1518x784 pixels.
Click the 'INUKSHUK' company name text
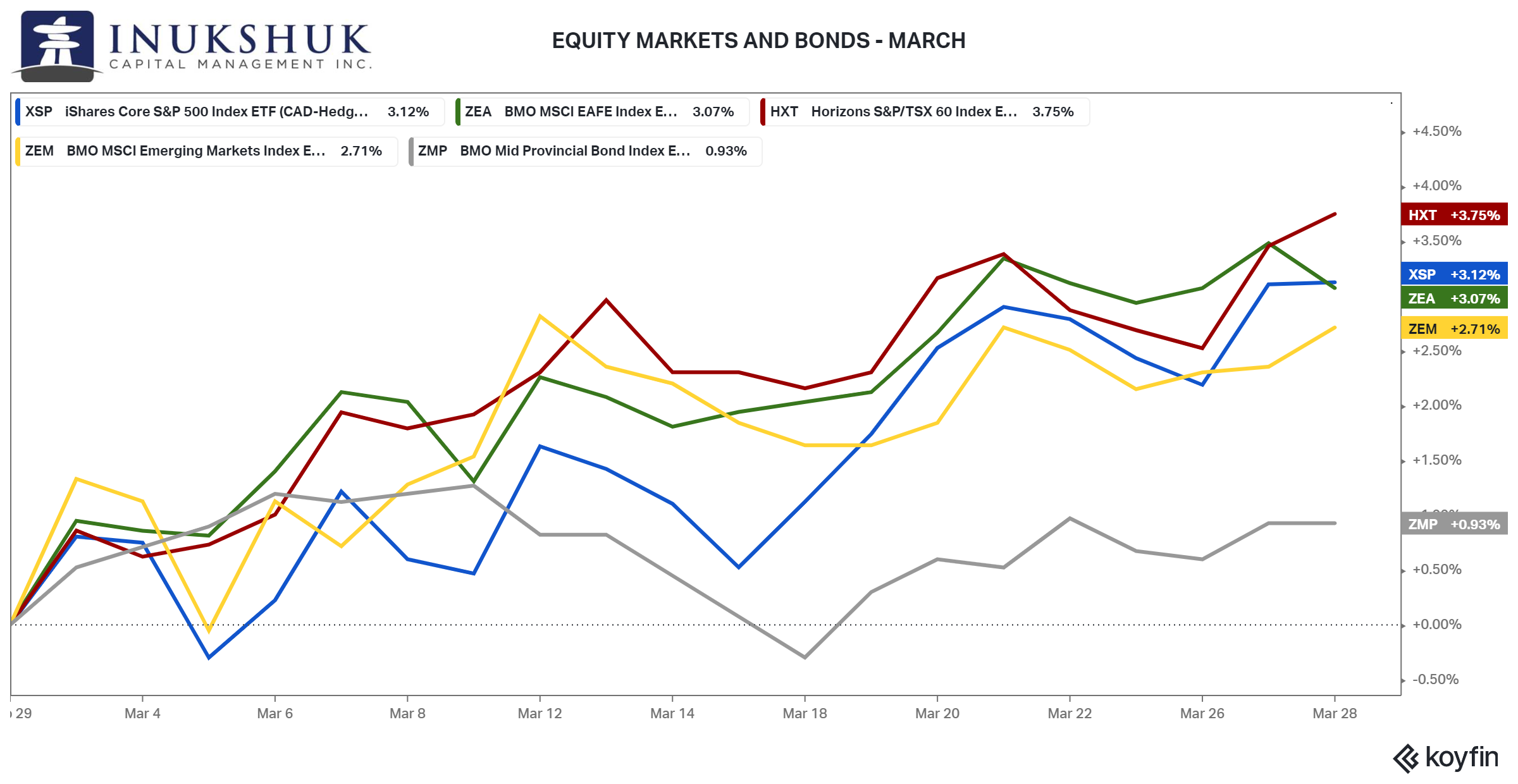240,39
